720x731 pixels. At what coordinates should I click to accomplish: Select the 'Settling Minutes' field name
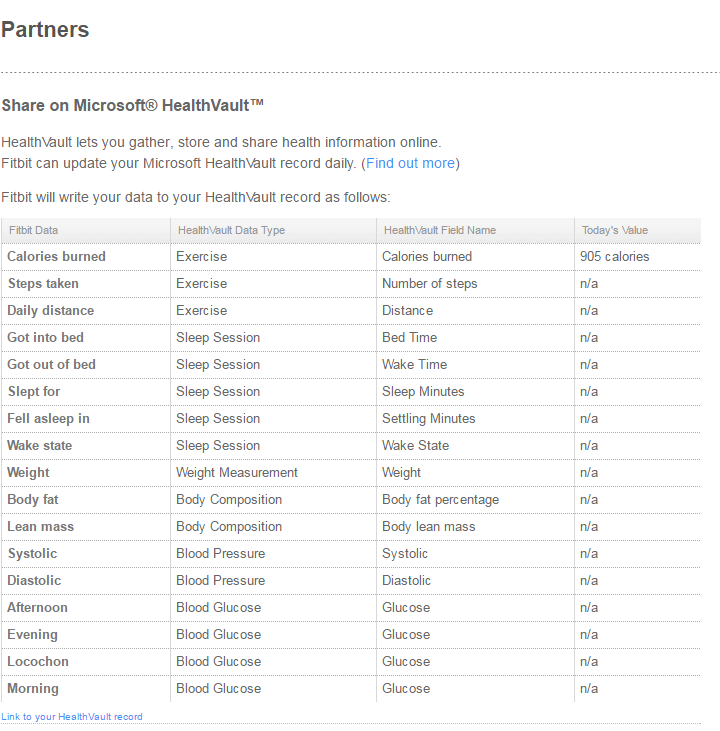pos(428,419)
